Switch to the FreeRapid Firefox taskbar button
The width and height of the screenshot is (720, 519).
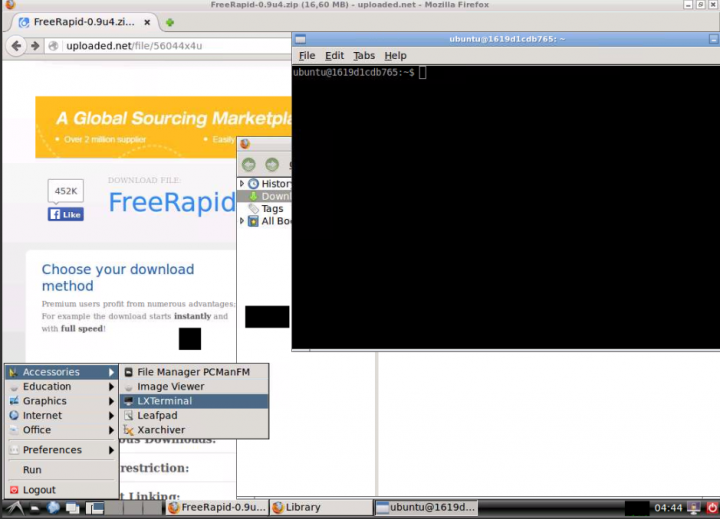coord(217,508)
